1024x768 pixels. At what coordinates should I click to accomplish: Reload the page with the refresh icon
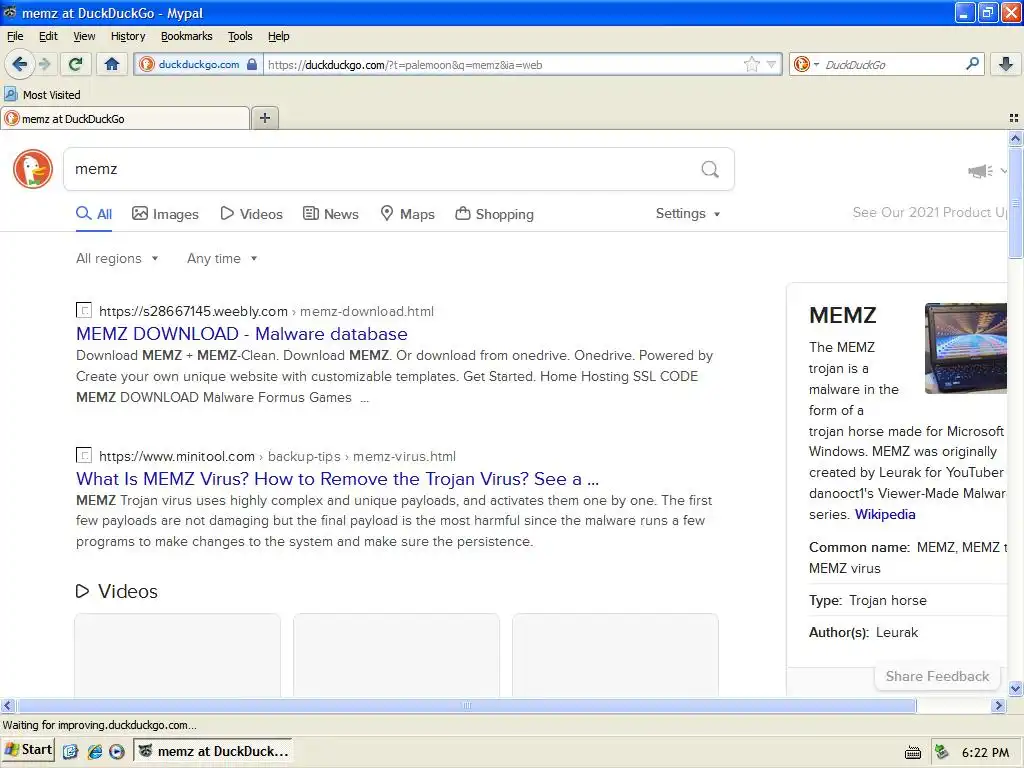(76, 64)
